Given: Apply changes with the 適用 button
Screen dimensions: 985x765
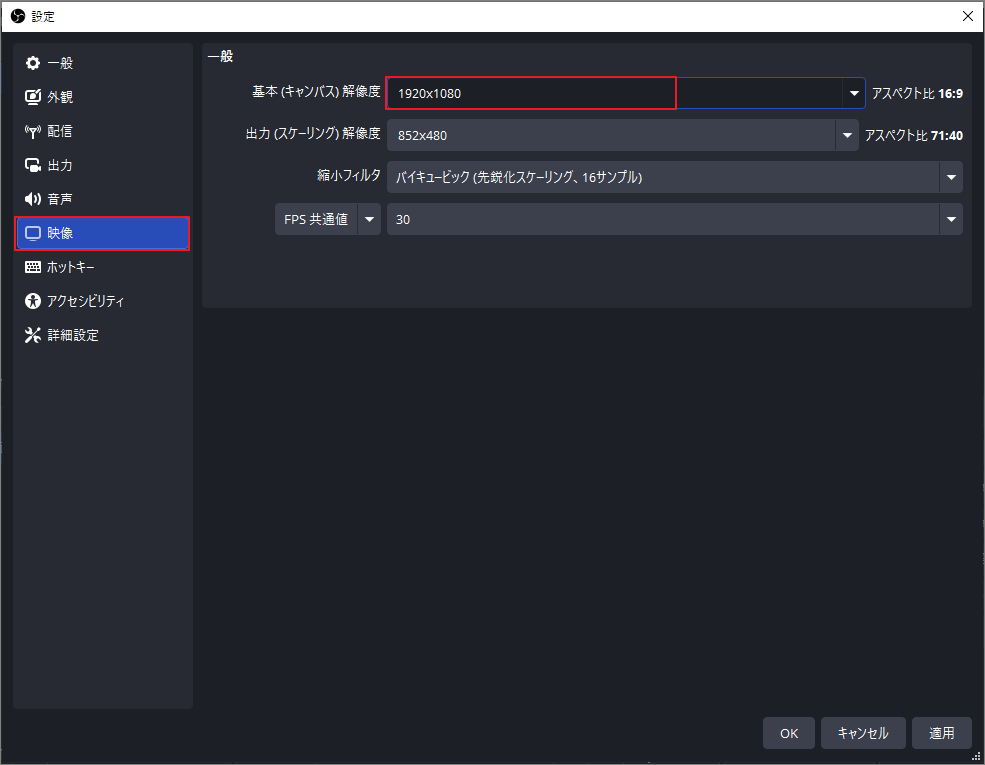Looking at the screenshot, I should pyautogui.click(x=941, y=733).
